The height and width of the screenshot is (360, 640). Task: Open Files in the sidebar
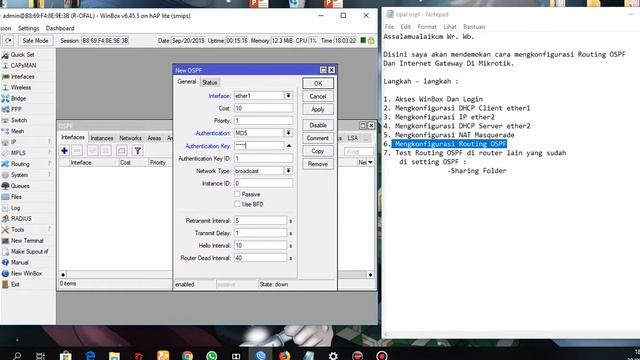point(16,197)
